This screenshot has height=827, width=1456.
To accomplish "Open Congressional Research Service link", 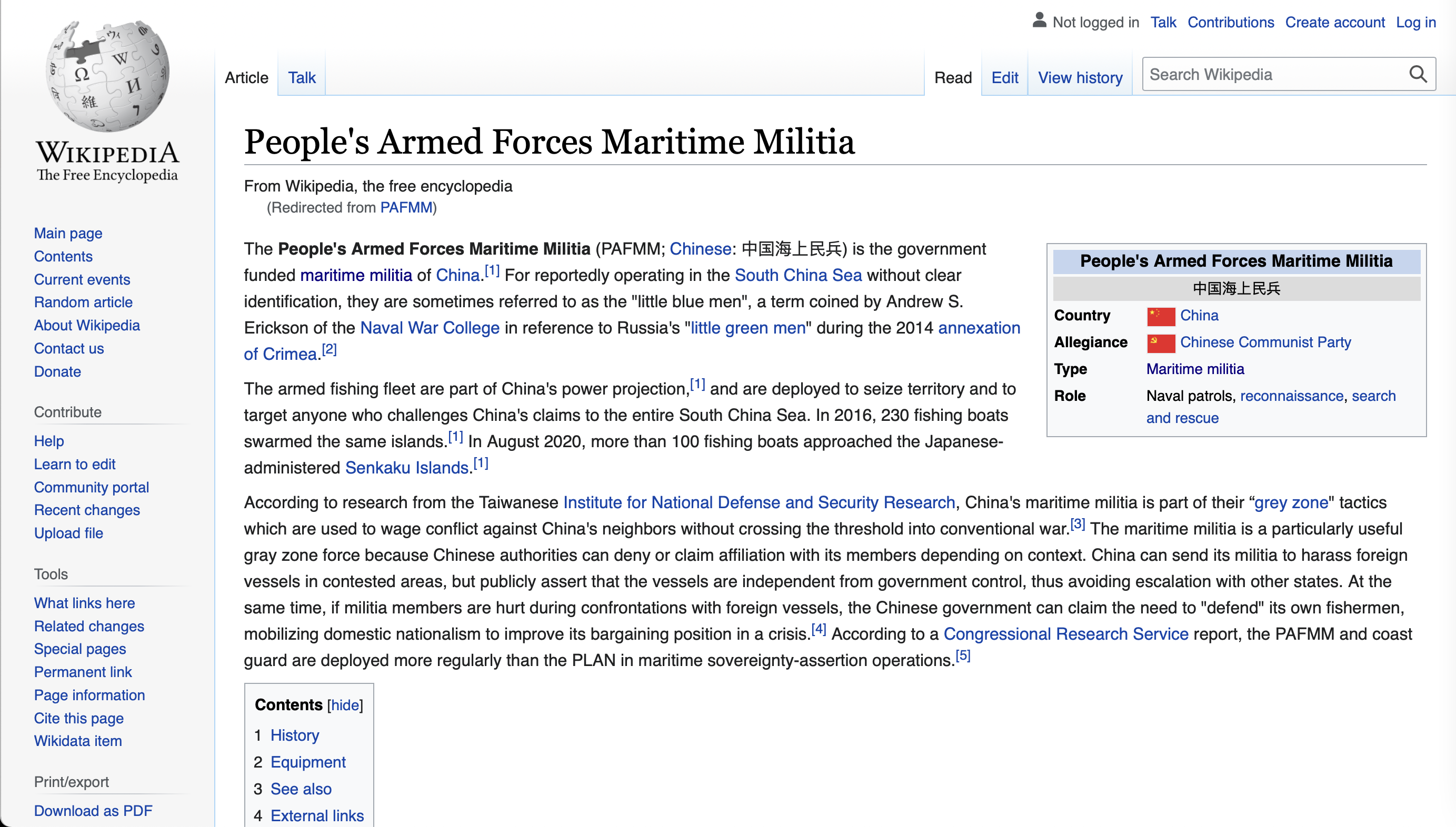I will point(1065,634).
